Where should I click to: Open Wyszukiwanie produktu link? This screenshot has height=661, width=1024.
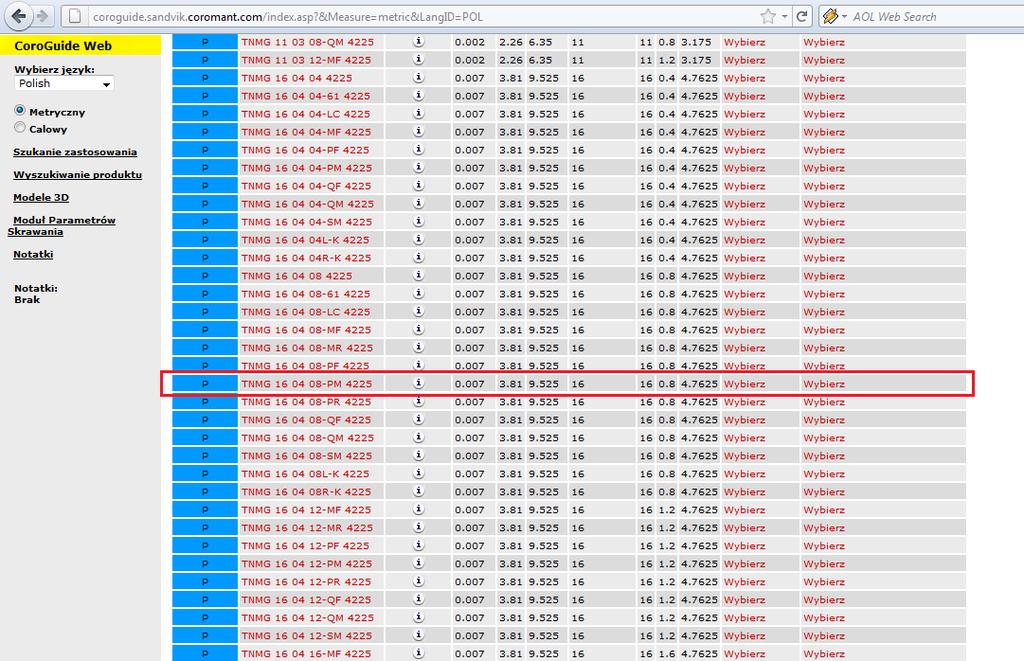(x=78, y=175)
